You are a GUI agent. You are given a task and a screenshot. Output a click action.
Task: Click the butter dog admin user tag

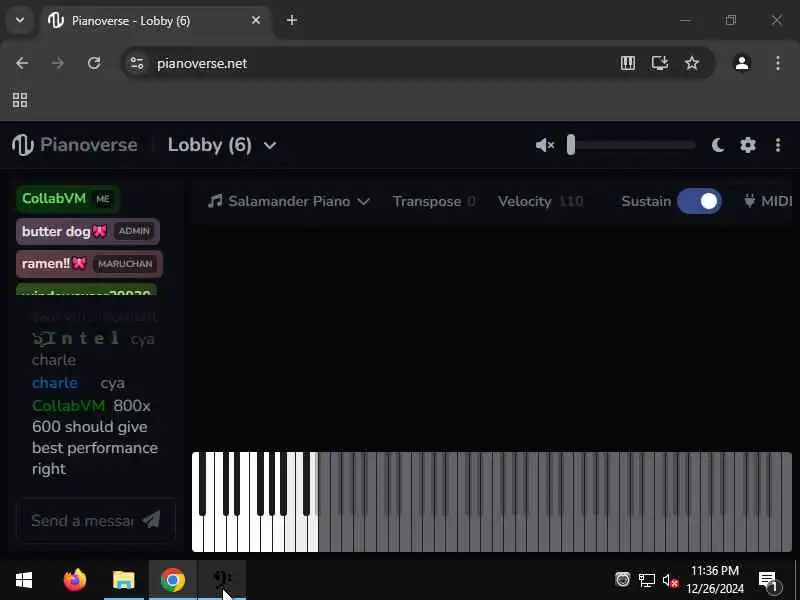coord(88,231)
